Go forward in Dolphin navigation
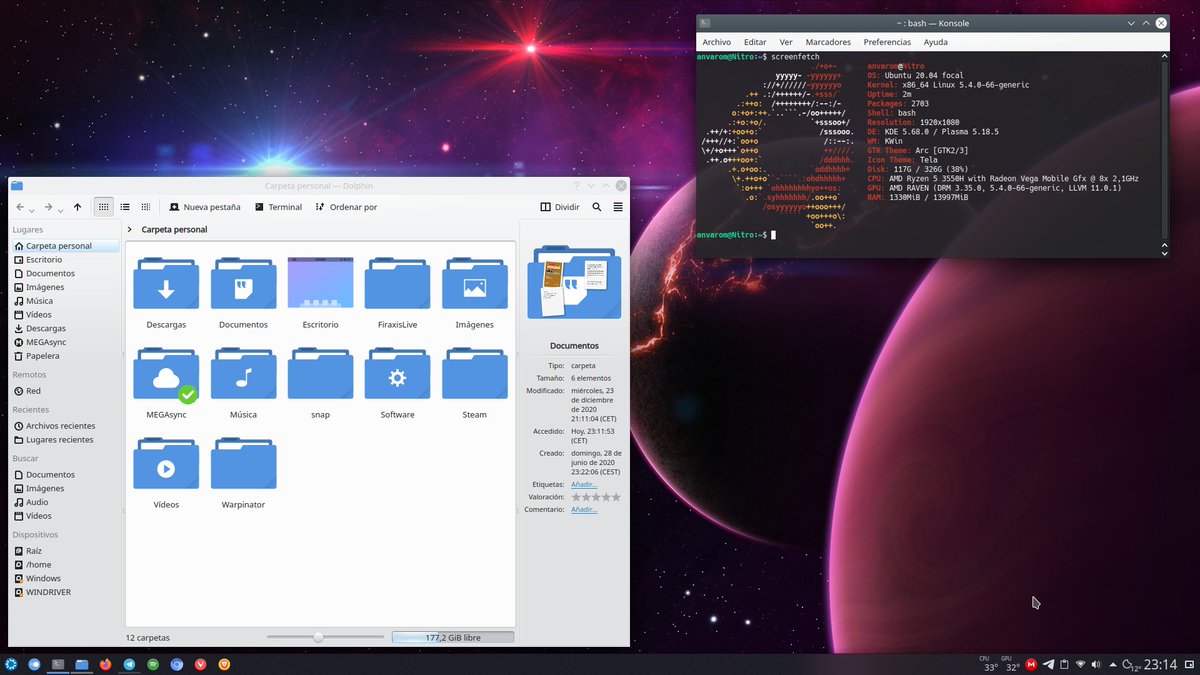The image size is (1200, 675). (48, 207)
